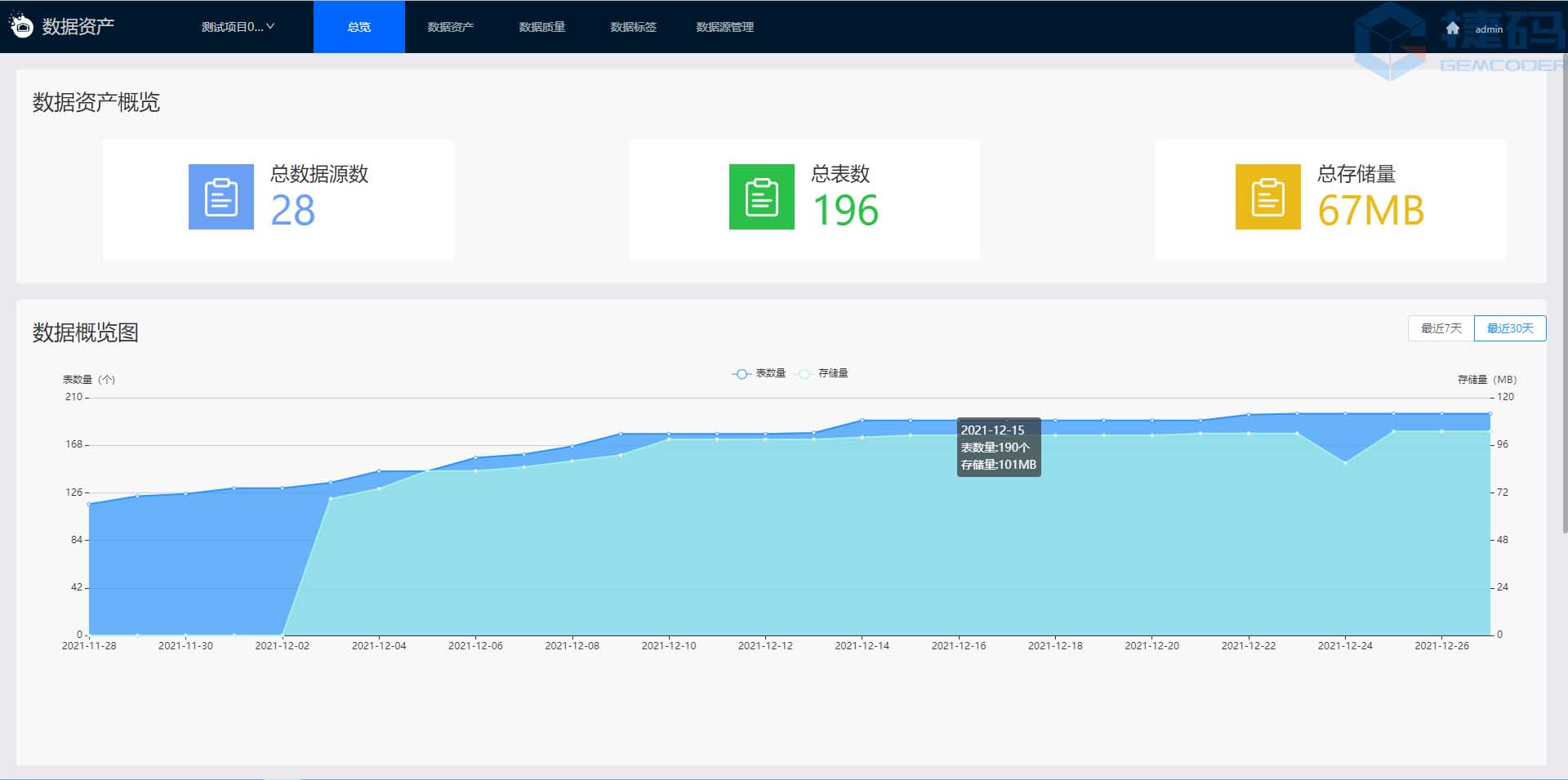The image size is (1568, 780).
Task: Click the vertical page scrollbar
Action: coord(1564,294)
